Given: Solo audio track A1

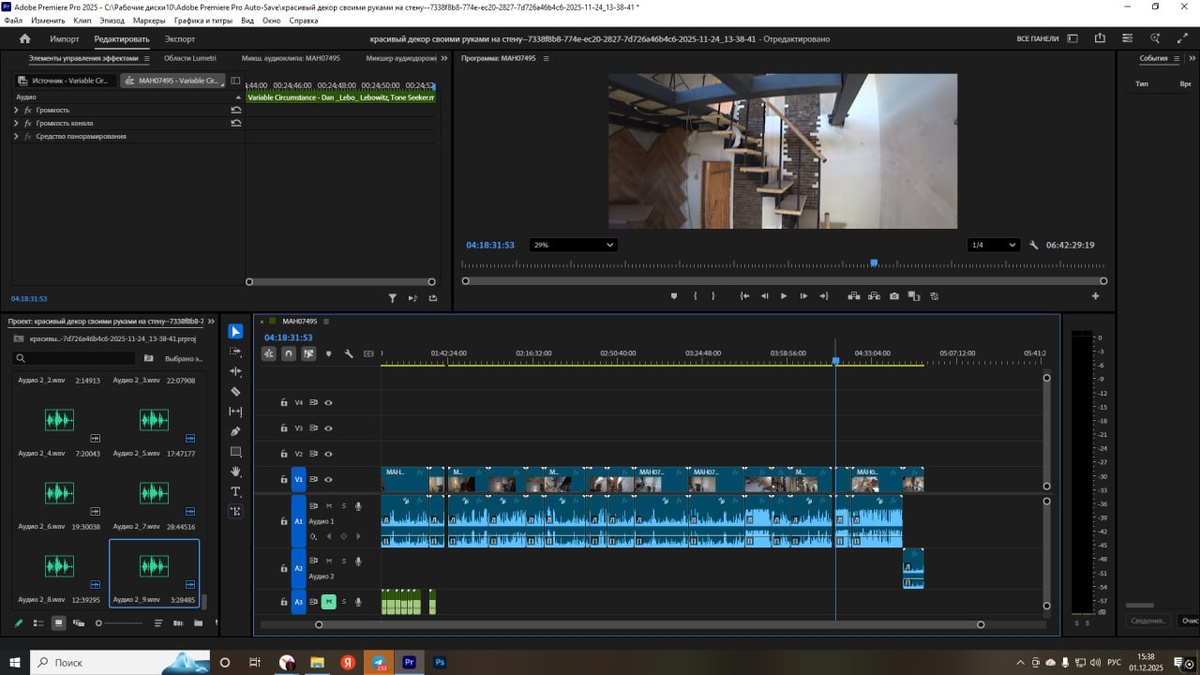Looking at the screenshot, I should pos(343,506).
